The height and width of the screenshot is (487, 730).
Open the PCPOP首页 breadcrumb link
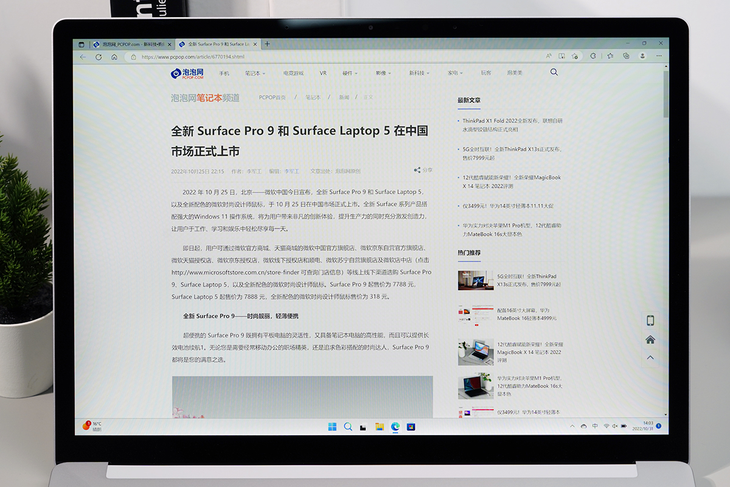tap(272, 97)
